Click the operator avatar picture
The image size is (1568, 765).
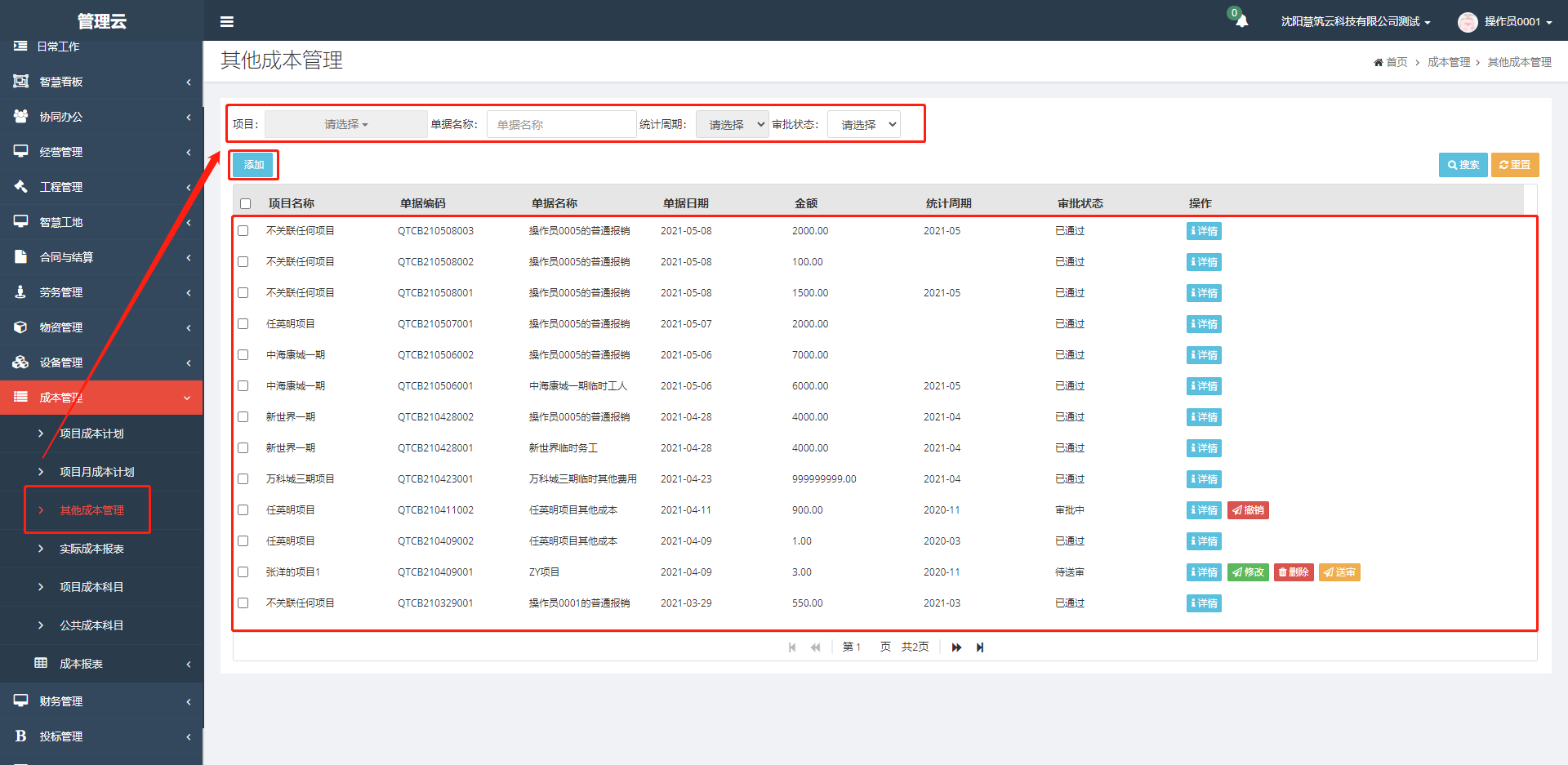point(1468,22)
